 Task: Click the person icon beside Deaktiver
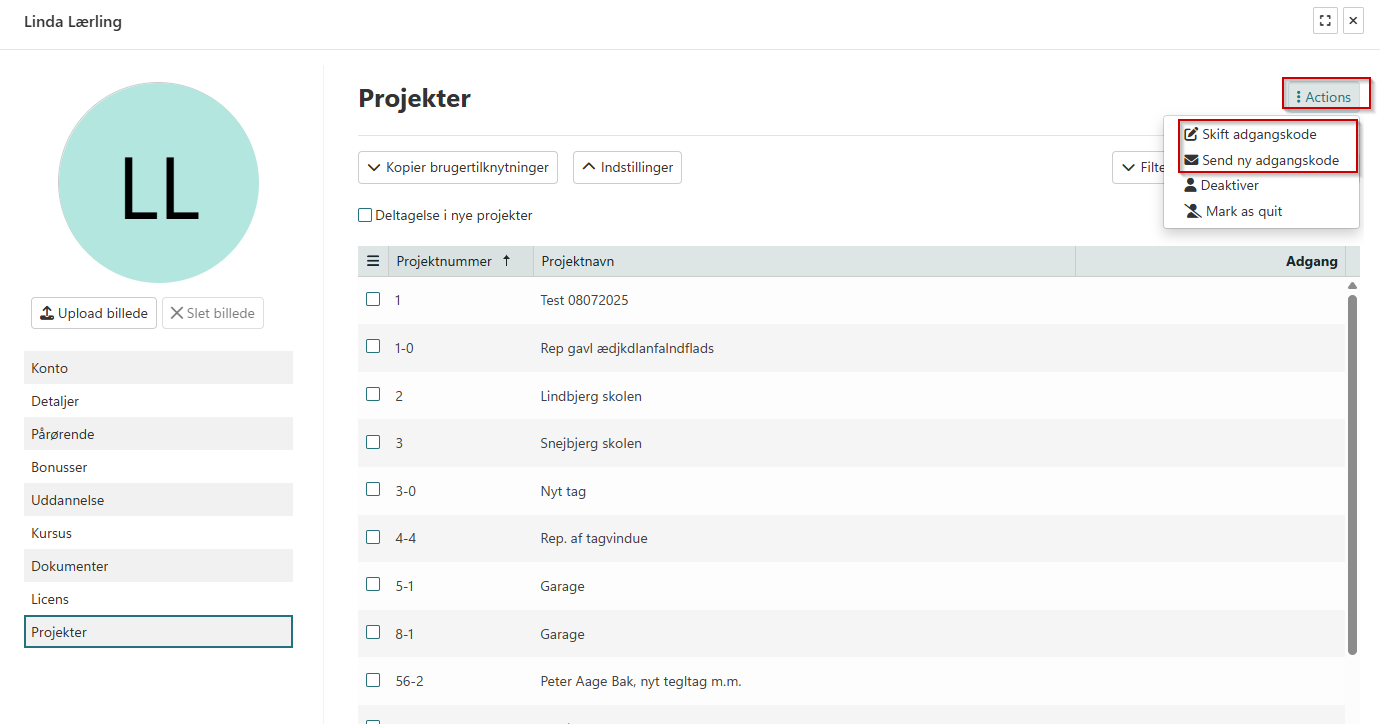click(1191, 185)
